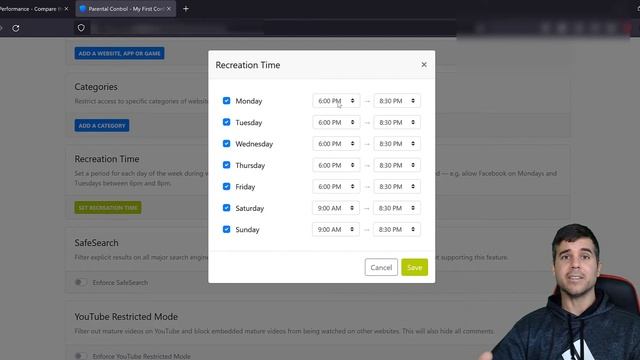Click the Set Recreation Time button

pos(108,208)
